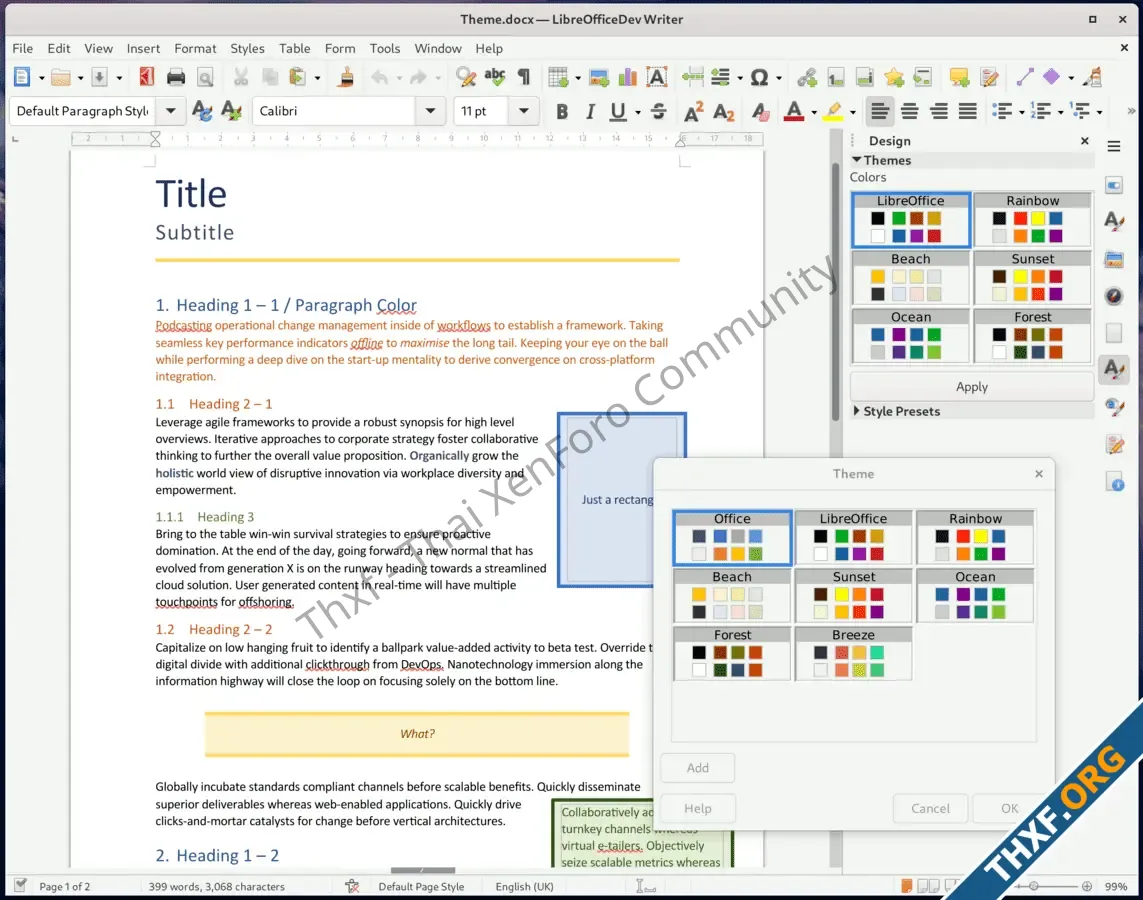This screenshot has height=900, width=1143.
Task: Collapse the Themes section in Design panel
Action: click(x=857, y=160)
